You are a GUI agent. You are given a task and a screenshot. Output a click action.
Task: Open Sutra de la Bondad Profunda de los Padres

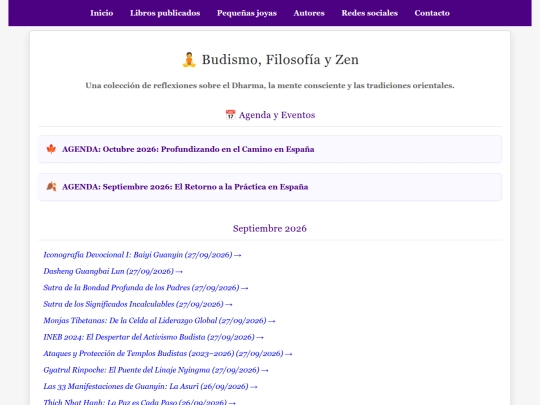click(x=146, y=288)
